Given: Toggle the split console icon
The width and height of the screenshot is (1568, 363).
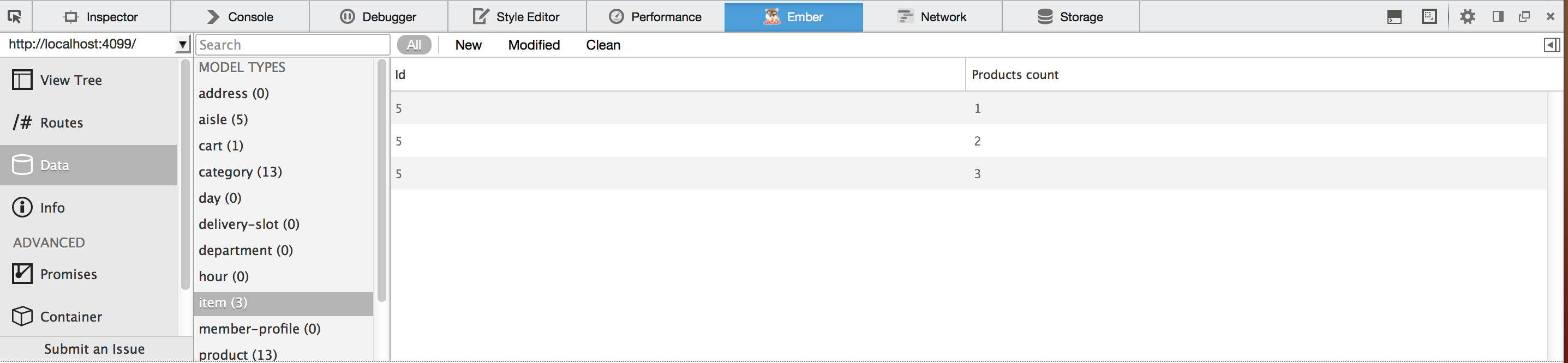Looking at the screenshot, I should coord(1395,17).
